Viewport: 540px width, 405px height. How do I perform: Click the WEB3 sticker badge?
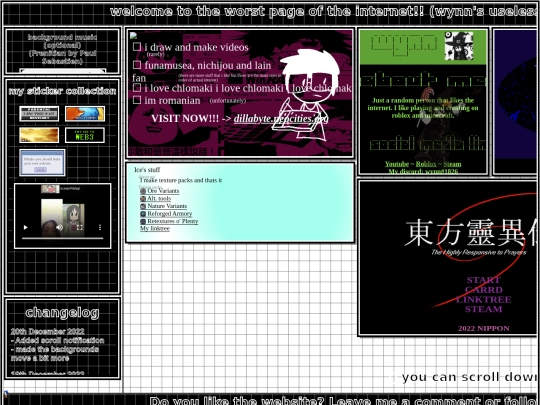click(x=85, y=135)
